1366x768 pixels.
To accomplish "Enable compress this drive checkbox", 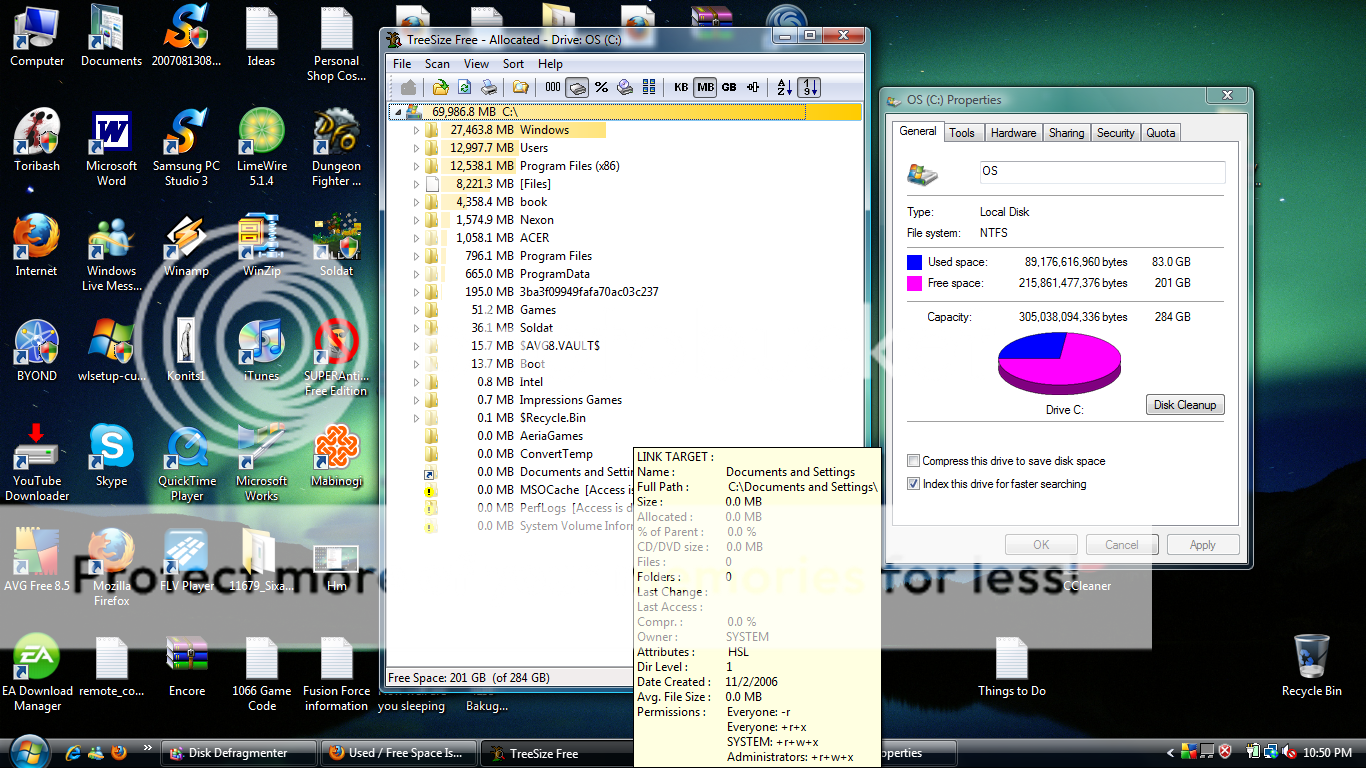I will click(913, 461).
